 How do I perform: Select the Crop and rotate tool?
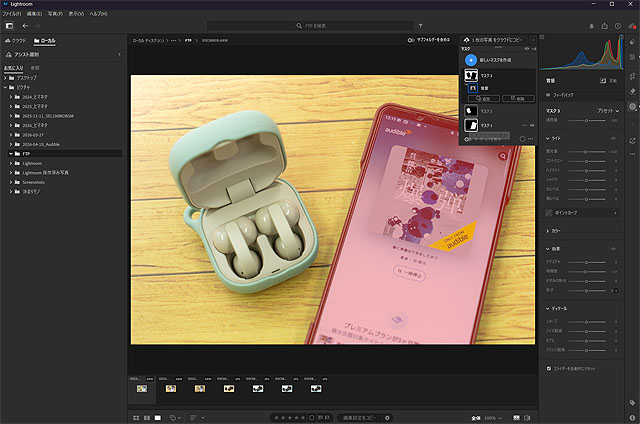pyautogui.click(x=632, y=76)
